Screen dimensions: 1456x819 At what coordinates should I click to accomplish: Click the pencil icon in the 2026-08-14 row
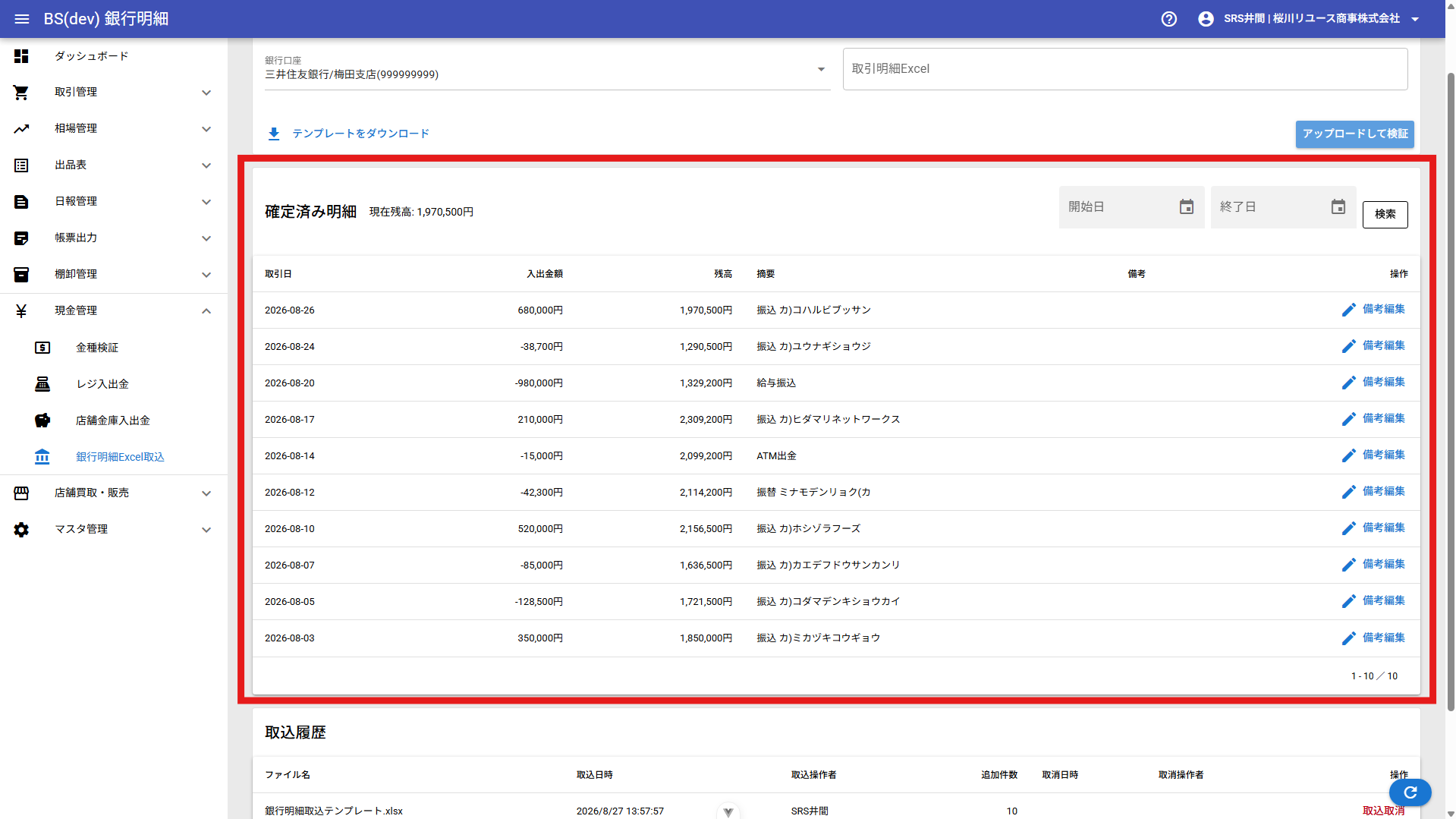click(1348, 455)
